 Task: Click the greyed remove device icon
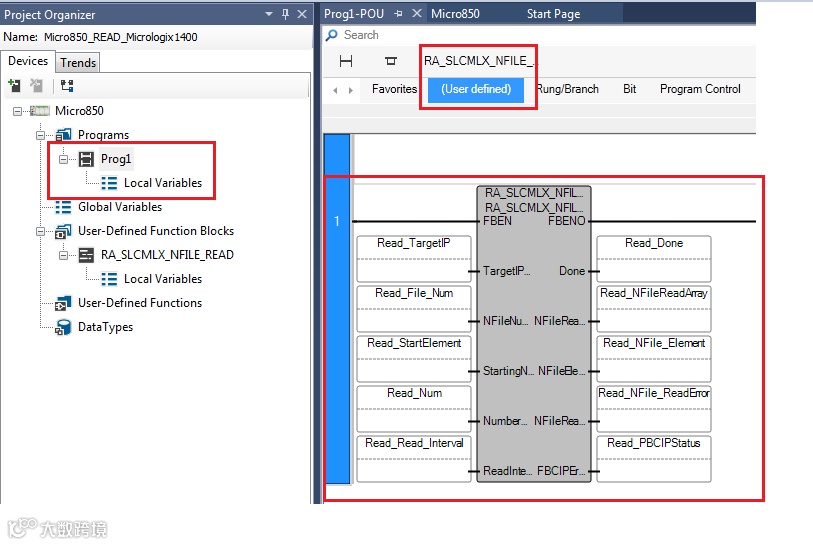click(x=36, y=86)
